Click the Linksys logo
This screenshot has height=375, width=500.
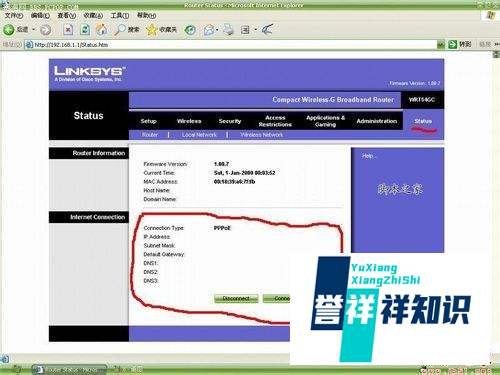[x=90, y=74]
